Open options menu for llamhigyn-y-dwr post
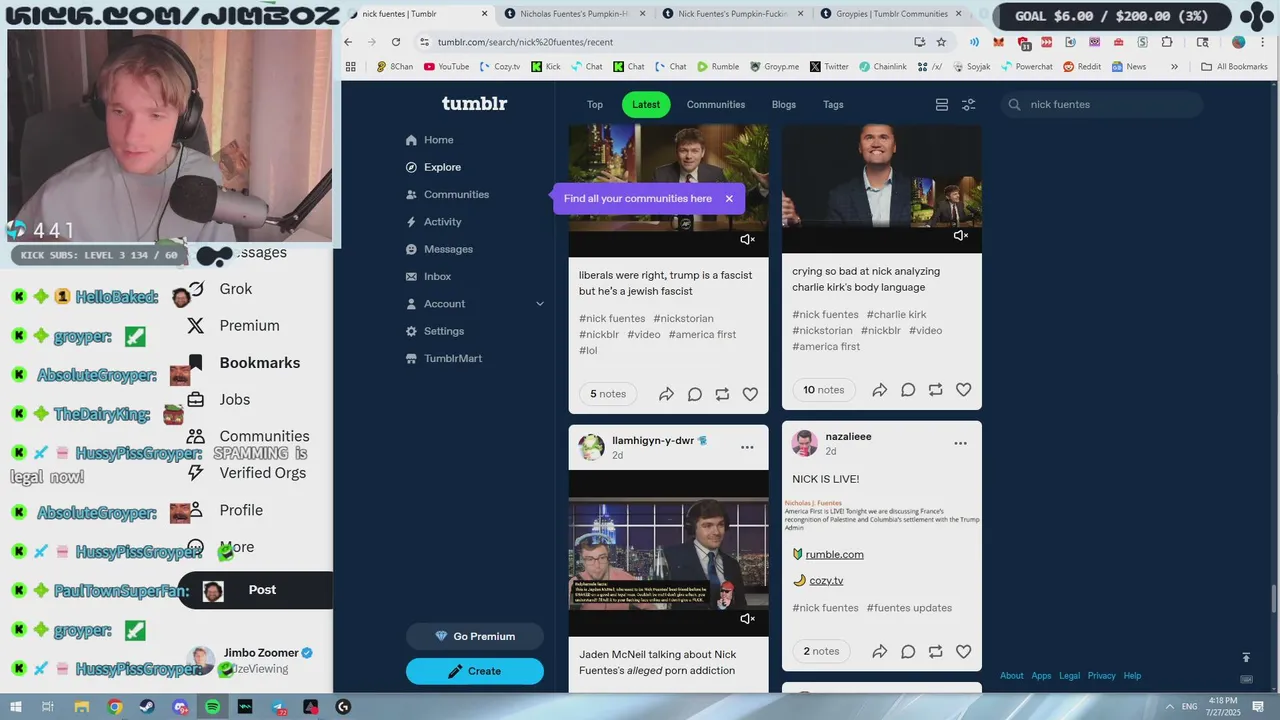1280x720 pixels. click(747, 447)
